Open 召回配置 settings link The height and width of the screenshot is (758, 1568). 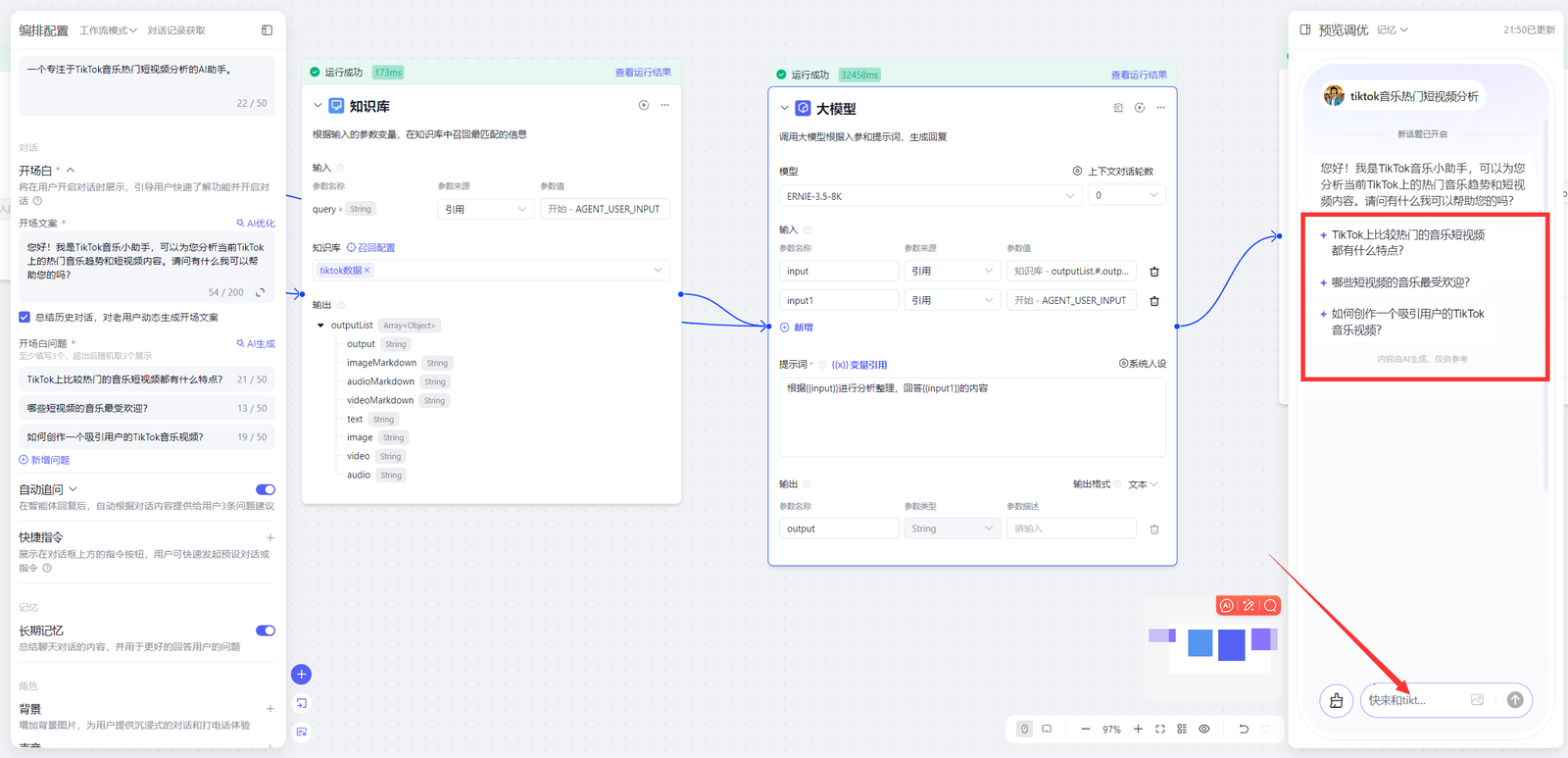click(370, 248)
